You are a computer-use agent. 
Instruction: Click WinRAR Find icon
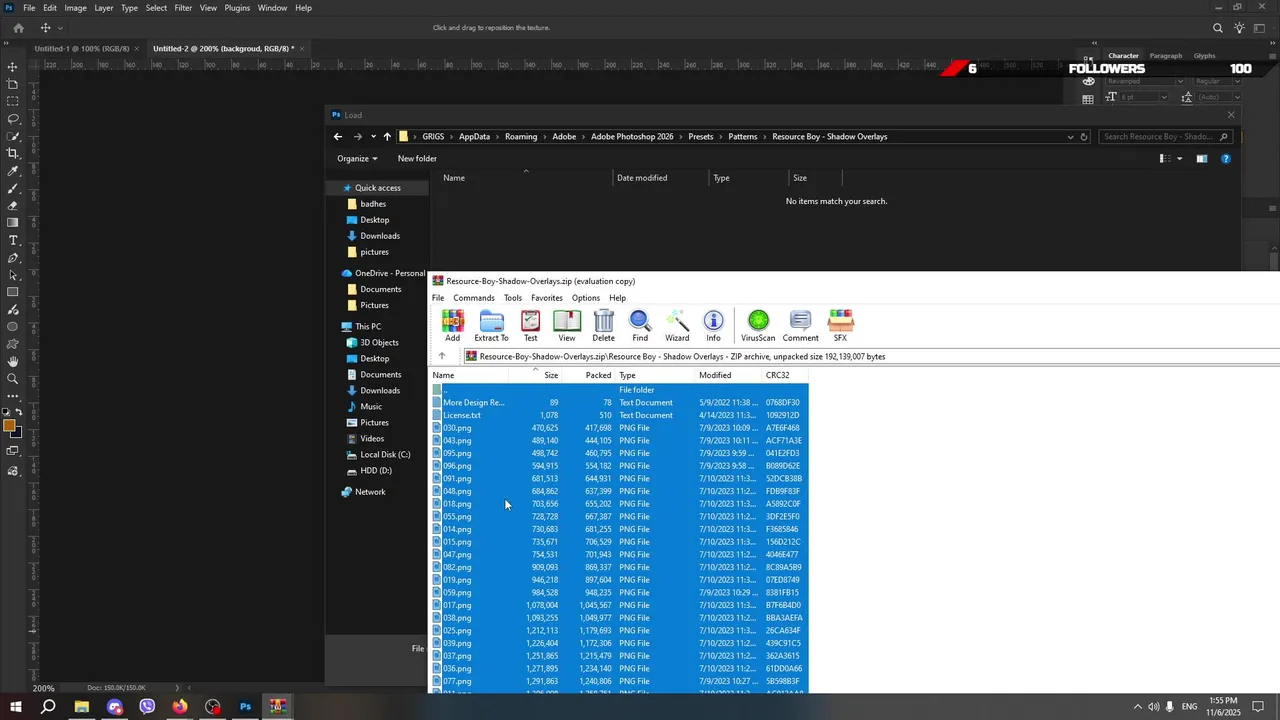tap(640, 326)
